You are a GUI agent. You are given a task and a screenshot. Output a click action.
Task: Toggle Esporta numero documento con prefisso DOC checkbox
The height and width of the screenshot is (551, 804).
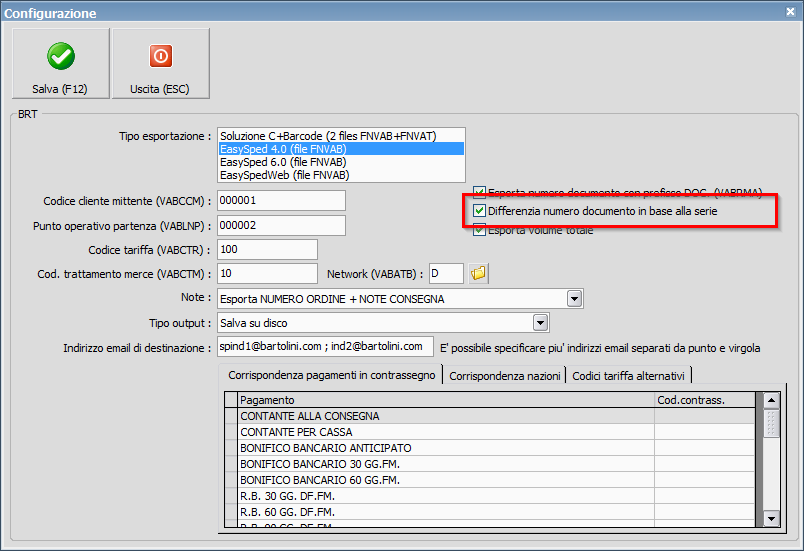click(x=479, y=193)
